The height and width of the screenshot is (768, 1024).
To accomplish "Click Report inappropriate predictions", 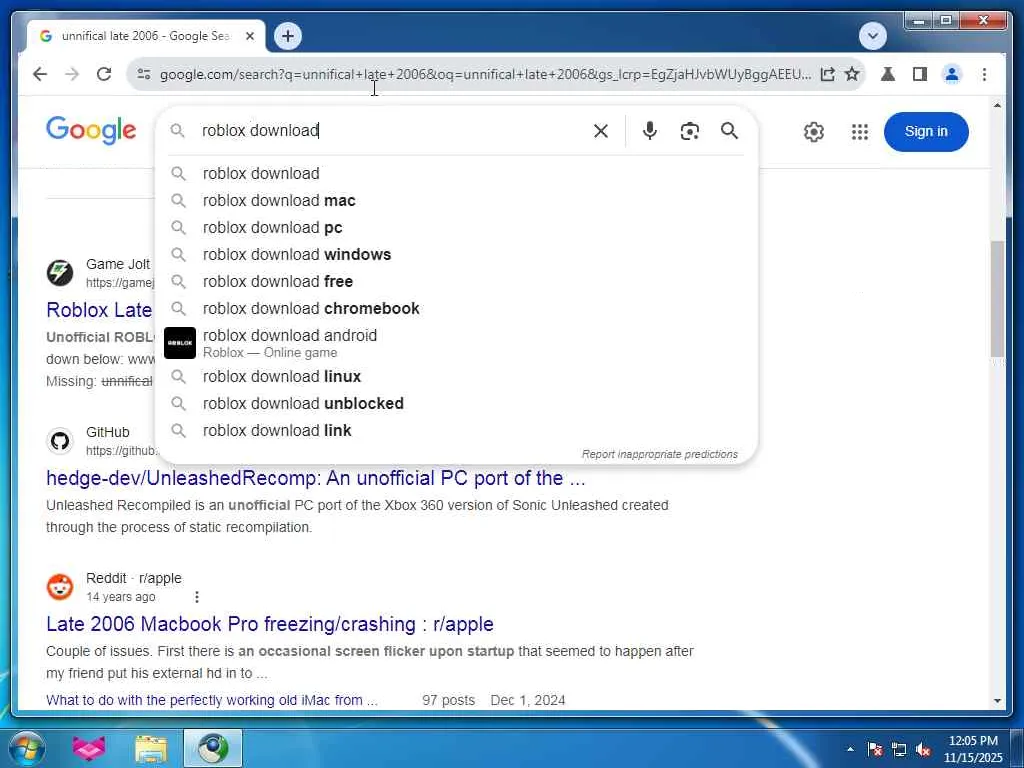I will [660, 454].
